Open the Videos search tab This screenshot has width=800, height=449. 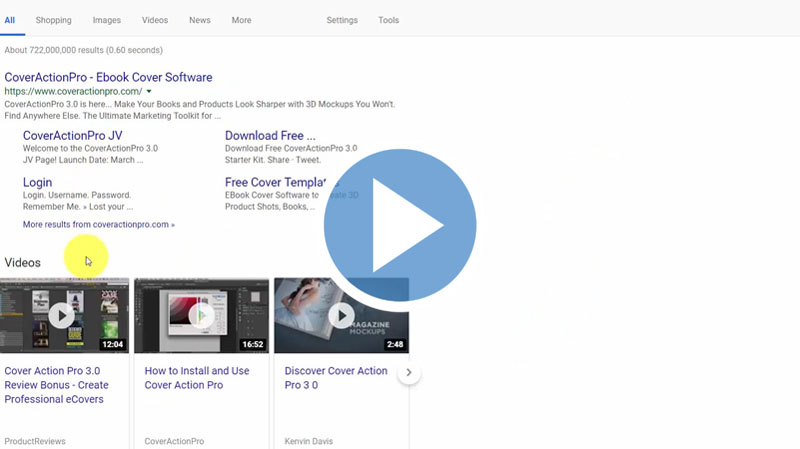pos(155,20)
